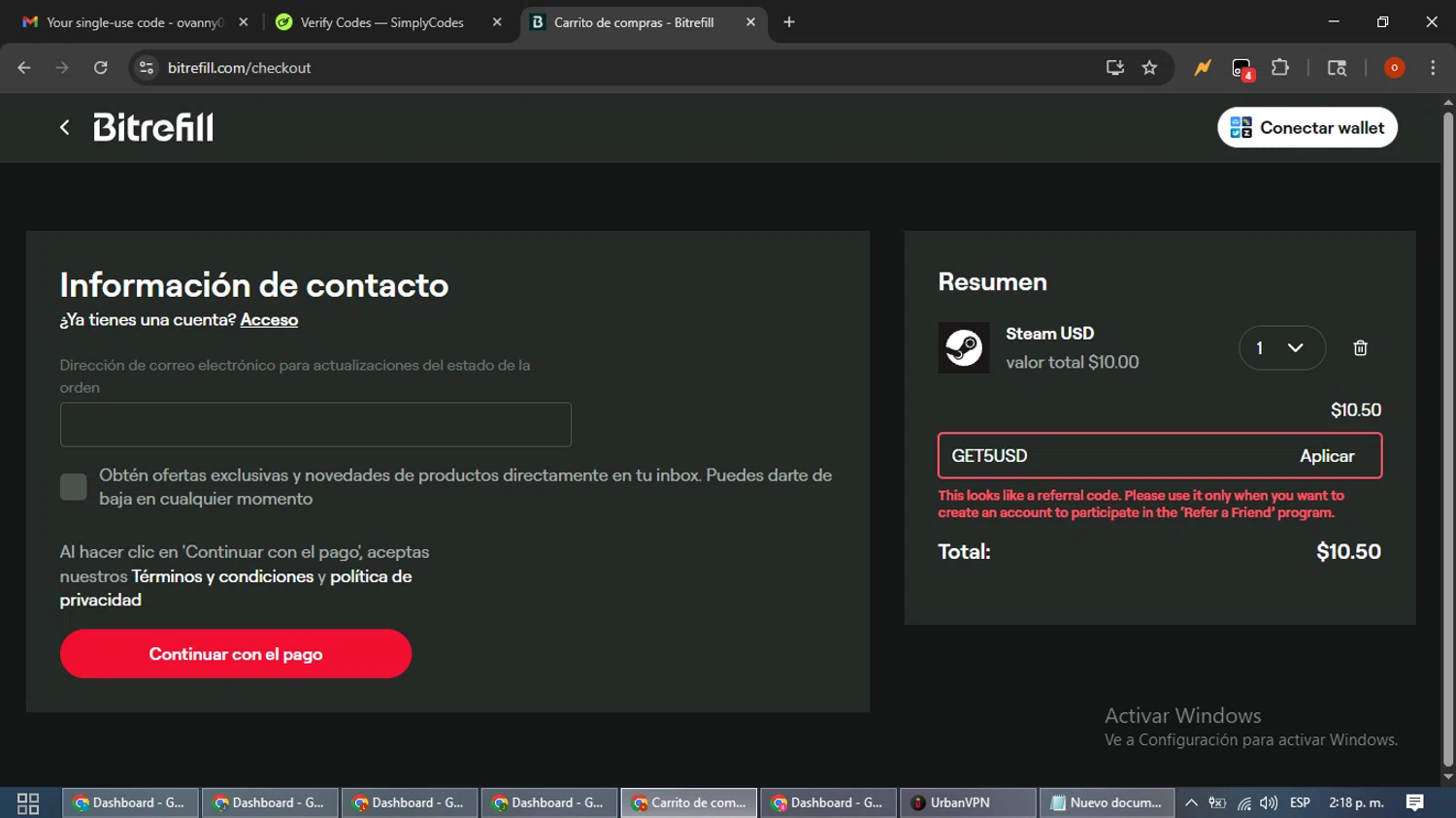Open UrbanVPN from the taskbar
This screenshot has height=818, width=1456.
point(968,802)
